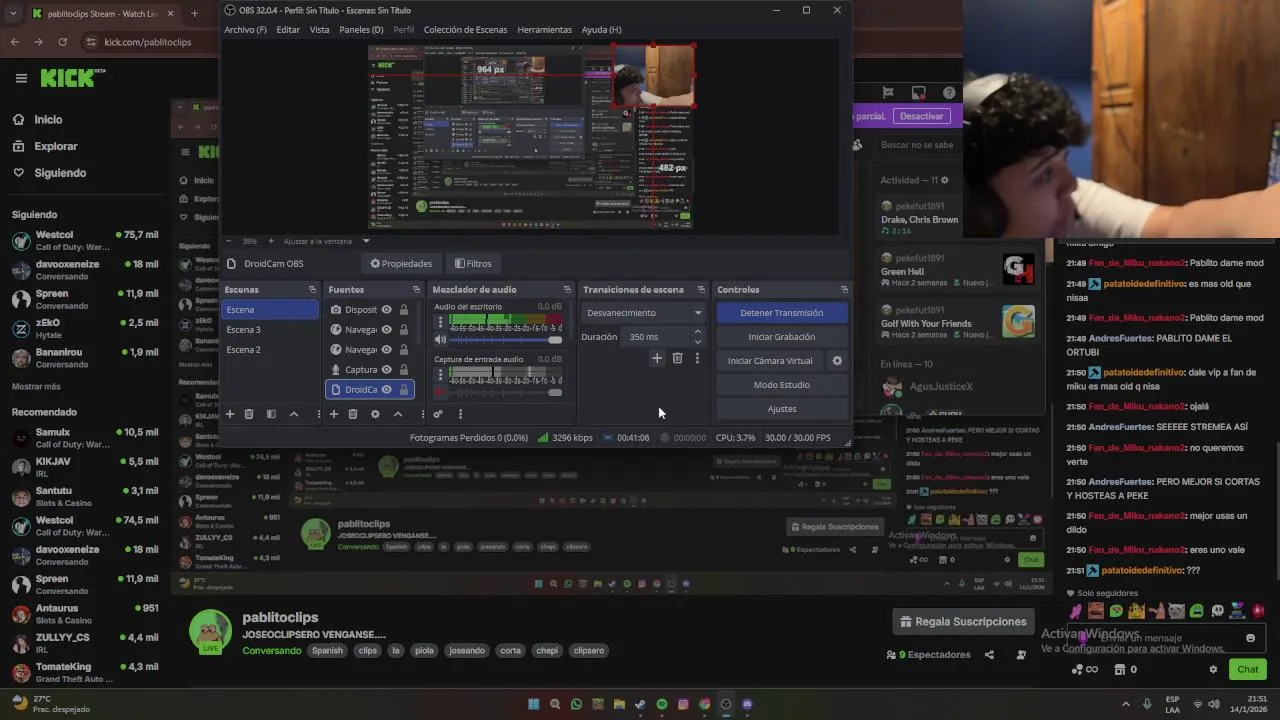This screenshot has height=720, width=1280.
Task: Open Desvanecimiento transition dropdown
Action: click(644, 313)
